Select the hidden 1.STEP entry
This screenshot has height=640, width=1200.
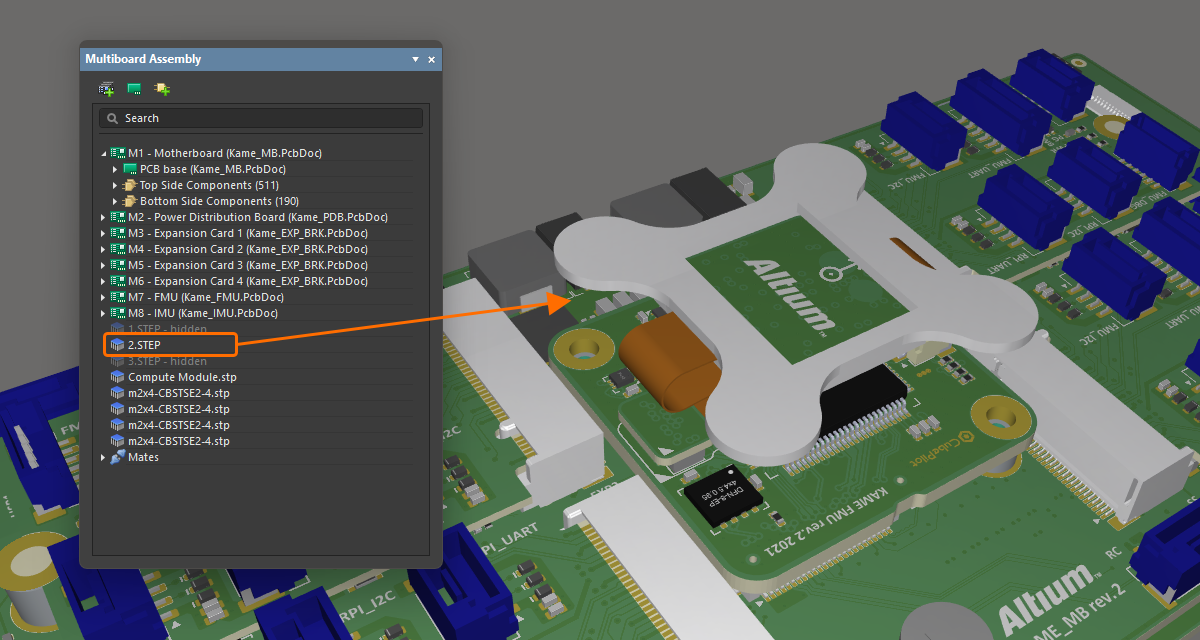167,329
